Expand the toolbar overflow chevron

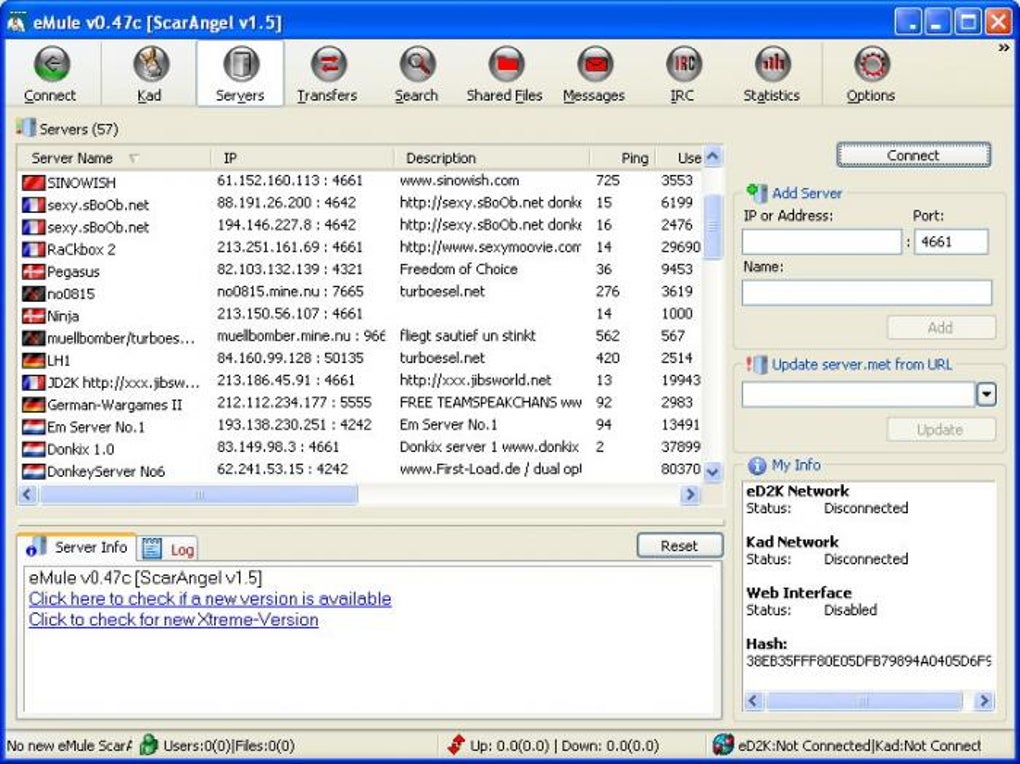(1004, 47)
